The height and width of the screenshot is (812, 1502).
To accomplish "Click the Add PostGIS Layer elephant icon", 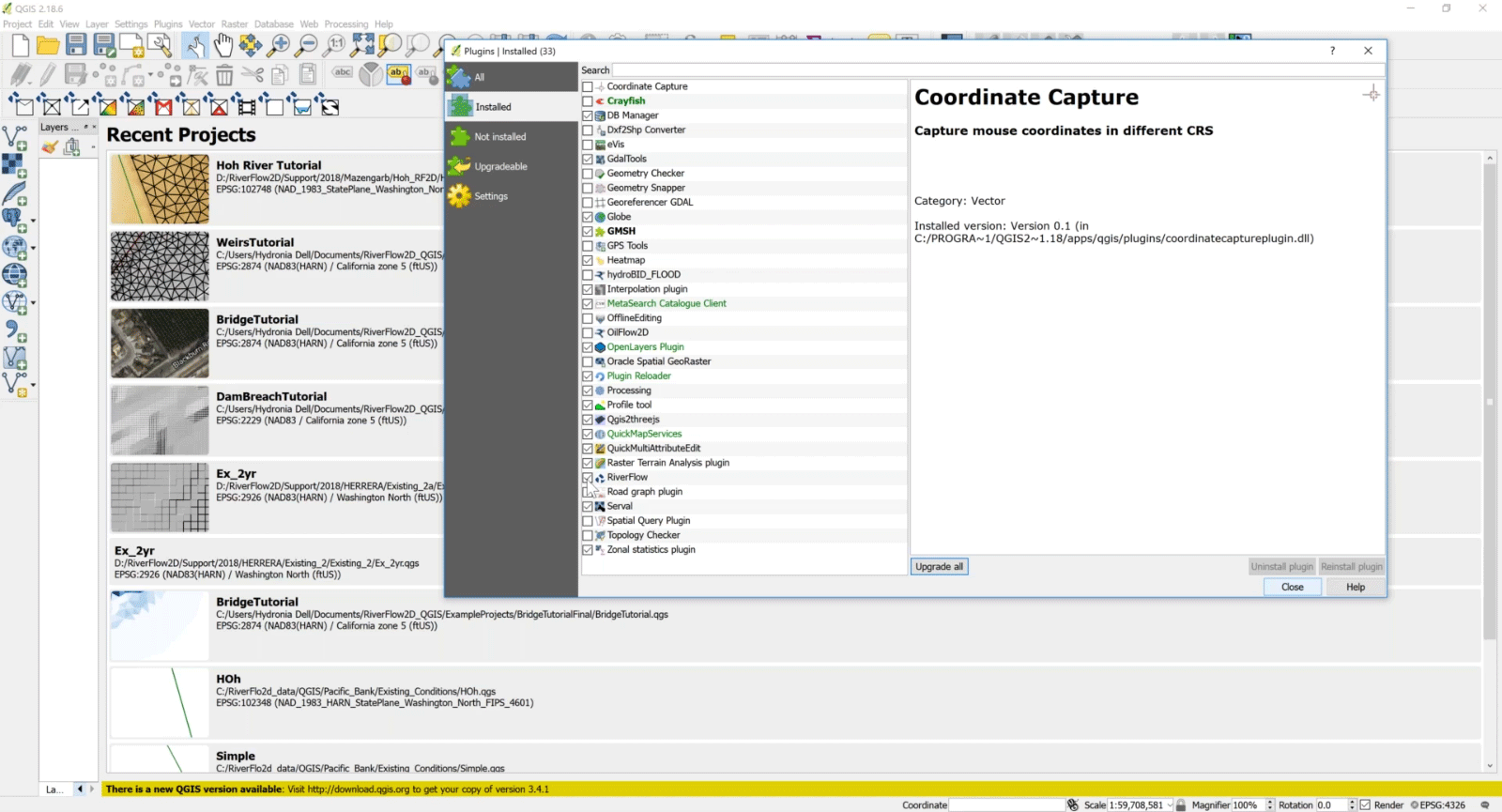I will coord(13,222).
